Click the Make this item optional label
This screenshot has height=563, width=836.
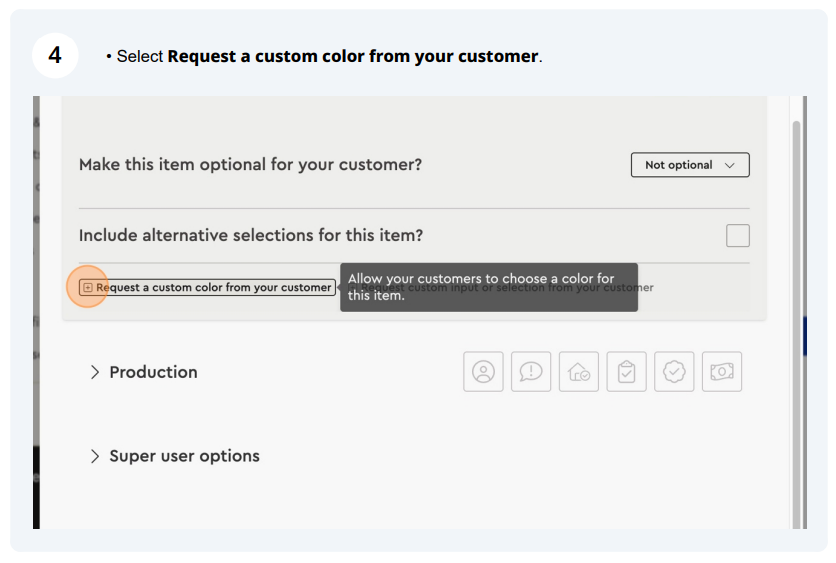[x=250, y=165]
